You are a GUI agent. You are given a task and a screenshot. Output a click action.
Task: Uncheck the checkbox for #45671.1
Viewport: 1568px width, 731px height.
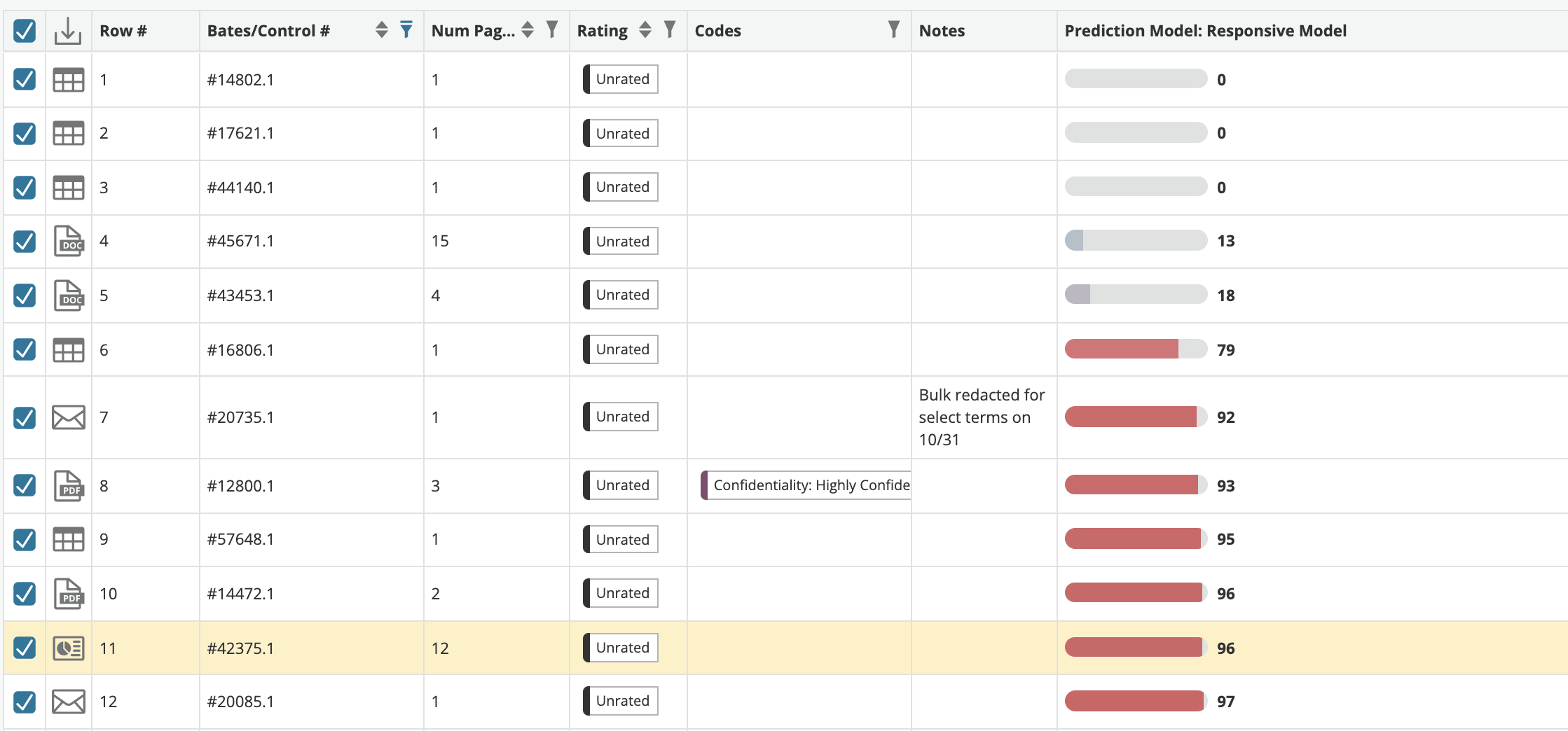point(25,241)
